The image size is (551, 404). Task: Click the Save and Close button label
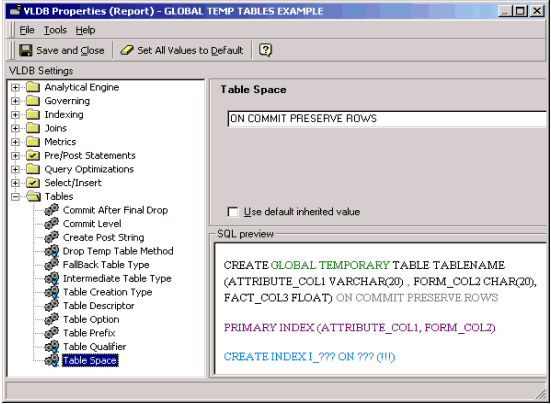coord(70,51)
